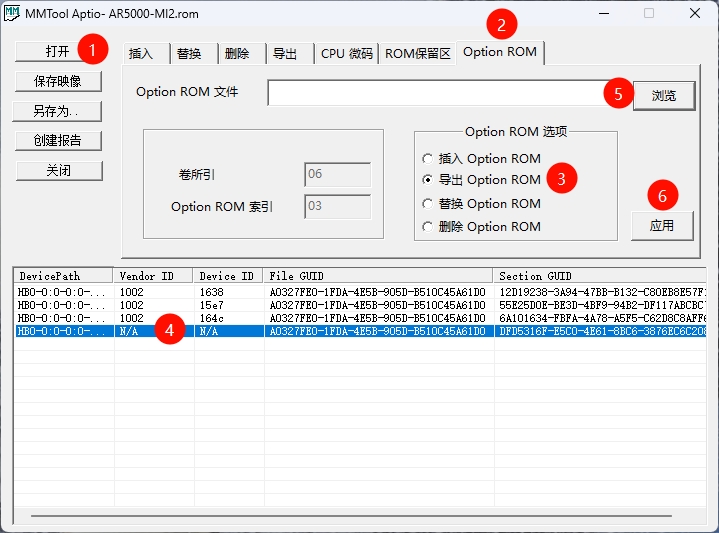This screenshot has height=533, width=719.
Task: Click the Option ROM 文件 path input field
Action: point(440,93)
